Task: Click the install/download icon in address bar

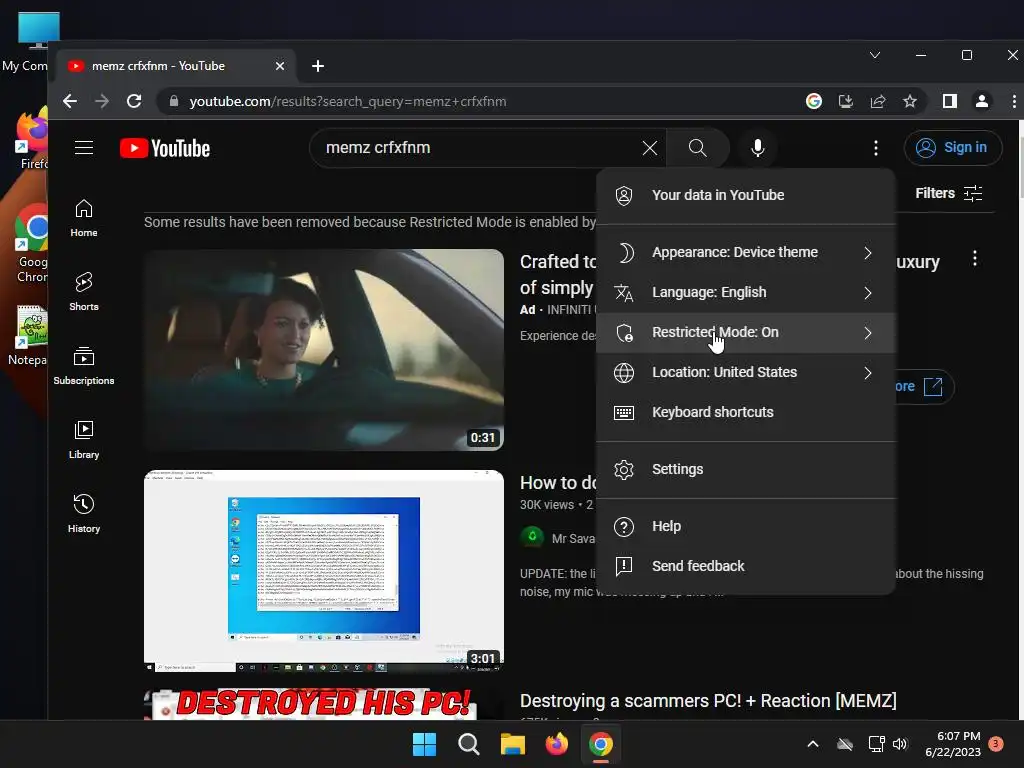Action: pyautogui.click(x=846, y=101)
